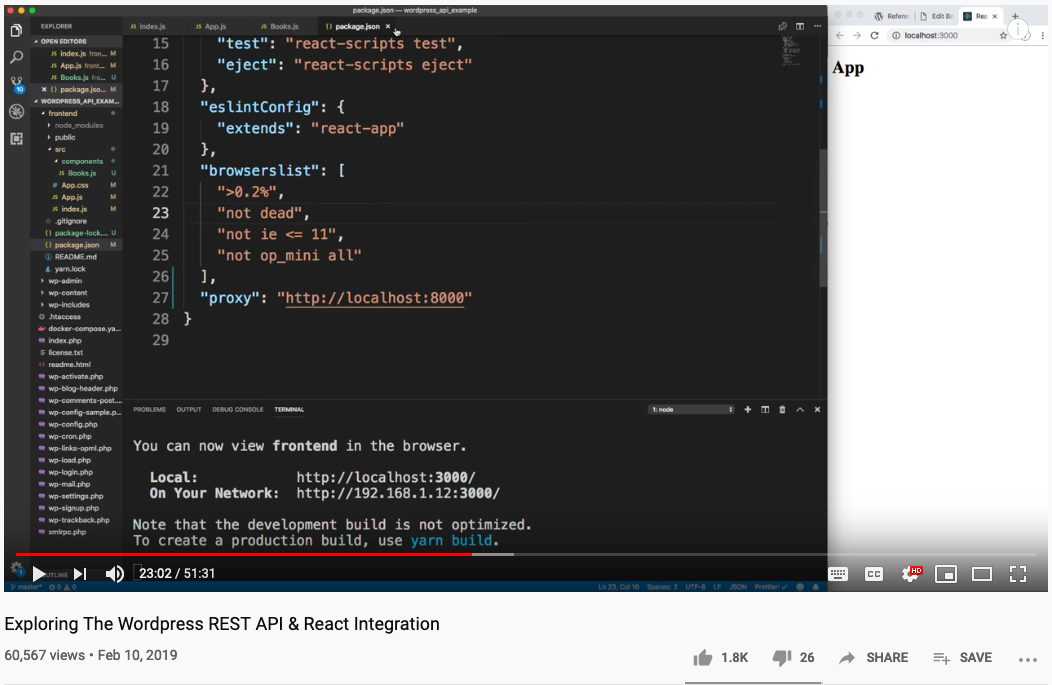Switch to the Books.js editor tab

(x=280, y=26)
